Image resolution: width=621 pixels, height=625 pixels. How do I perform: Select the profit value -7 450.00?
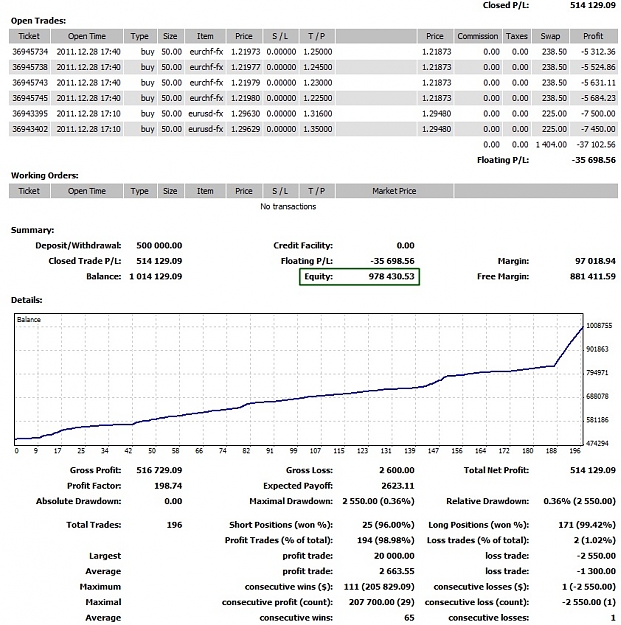click(598, 129)
